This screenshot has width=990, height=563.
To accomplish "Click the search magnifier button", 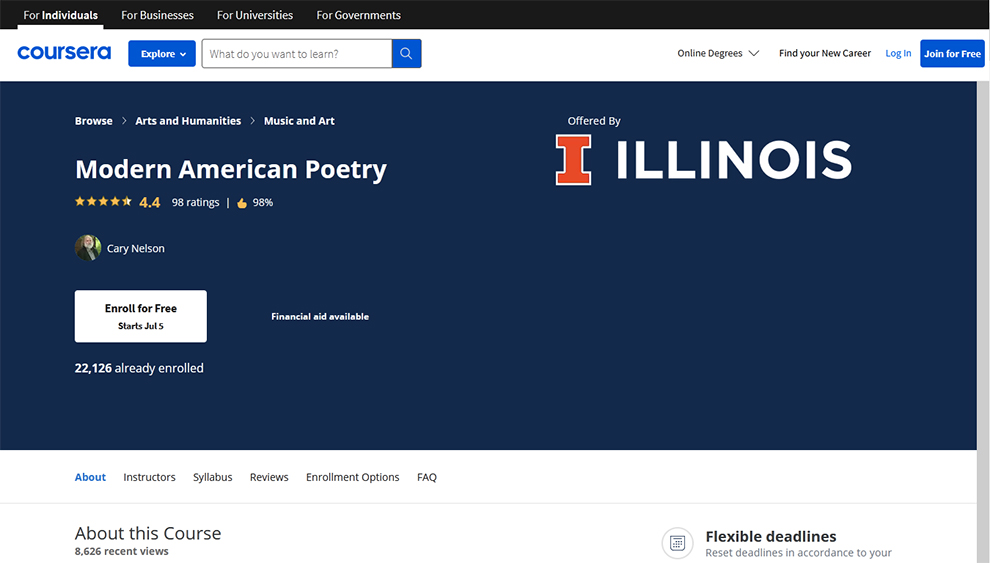I will pos(407,54).
